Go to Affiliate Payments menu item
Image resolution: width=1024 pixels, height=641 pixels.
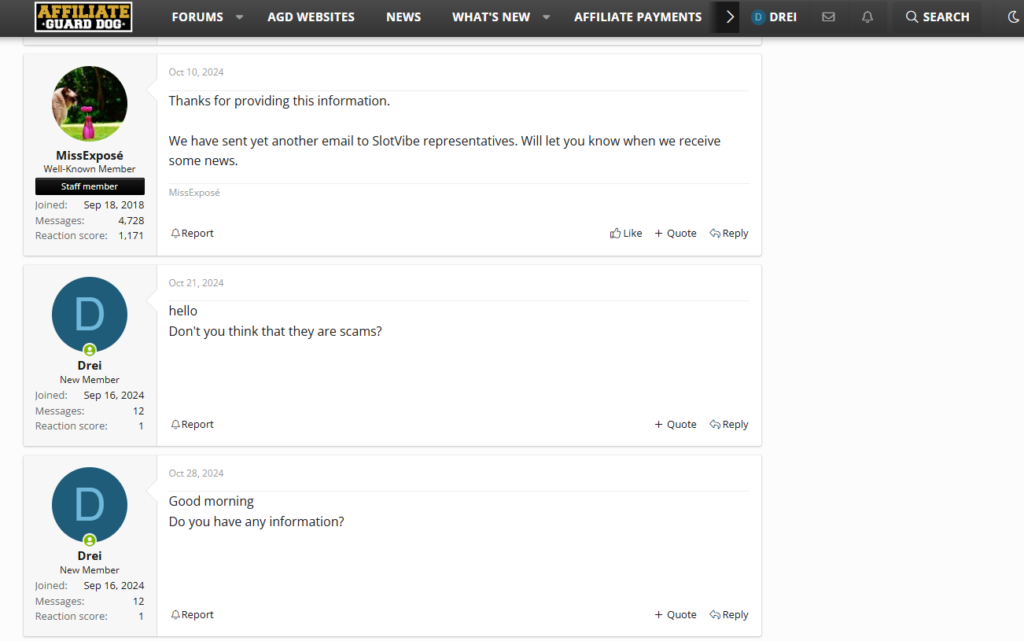[x=638, y=17]
